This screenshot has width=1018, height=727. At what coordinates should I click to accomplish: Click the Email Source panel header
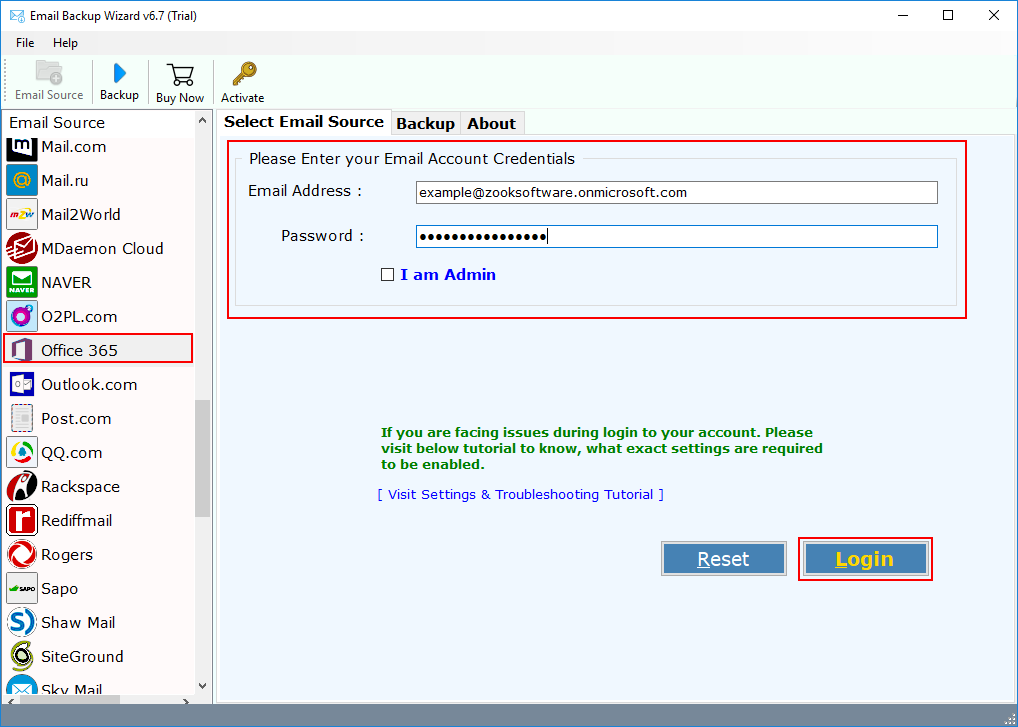(98, 123)
